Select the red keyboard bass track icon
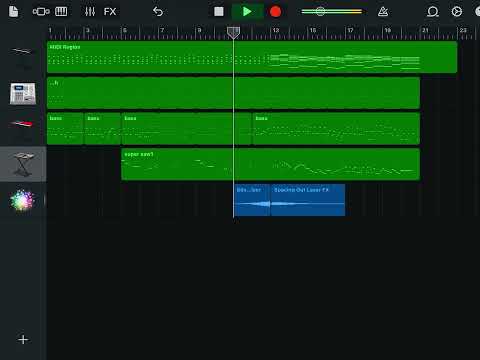 [x=22, y=123]
